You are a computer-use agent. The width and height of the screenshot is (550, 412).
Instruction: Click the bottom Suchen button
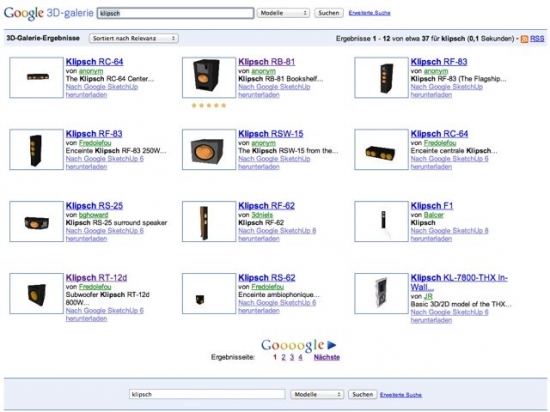(363, 394)
